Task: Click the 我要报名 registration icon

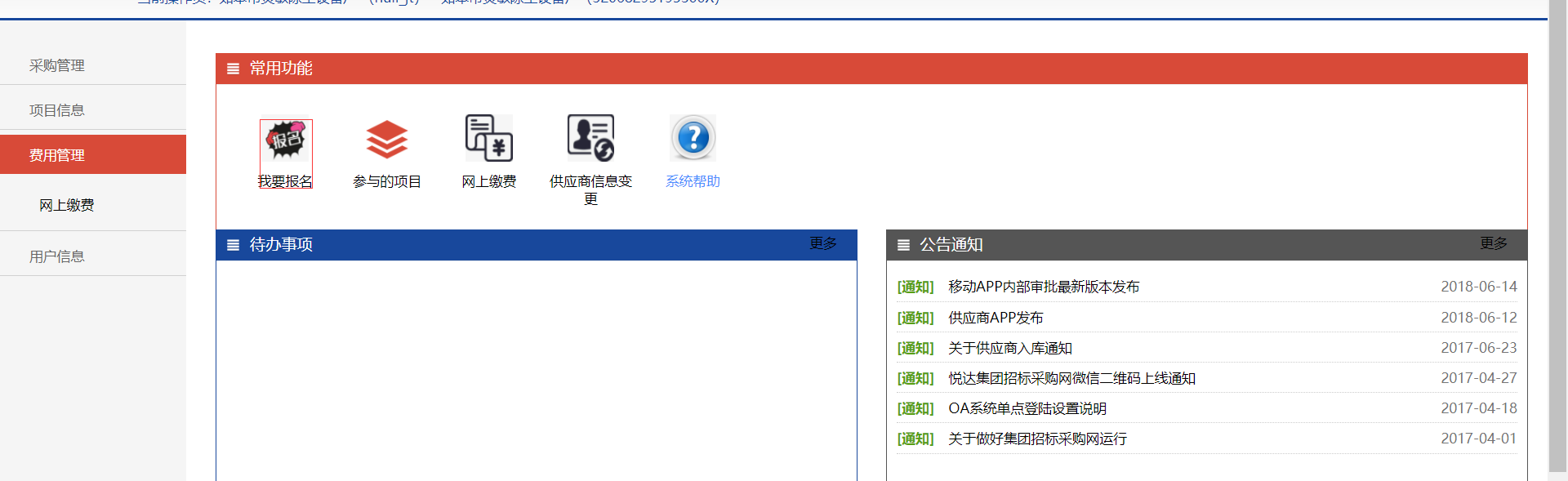Action: 285,140
